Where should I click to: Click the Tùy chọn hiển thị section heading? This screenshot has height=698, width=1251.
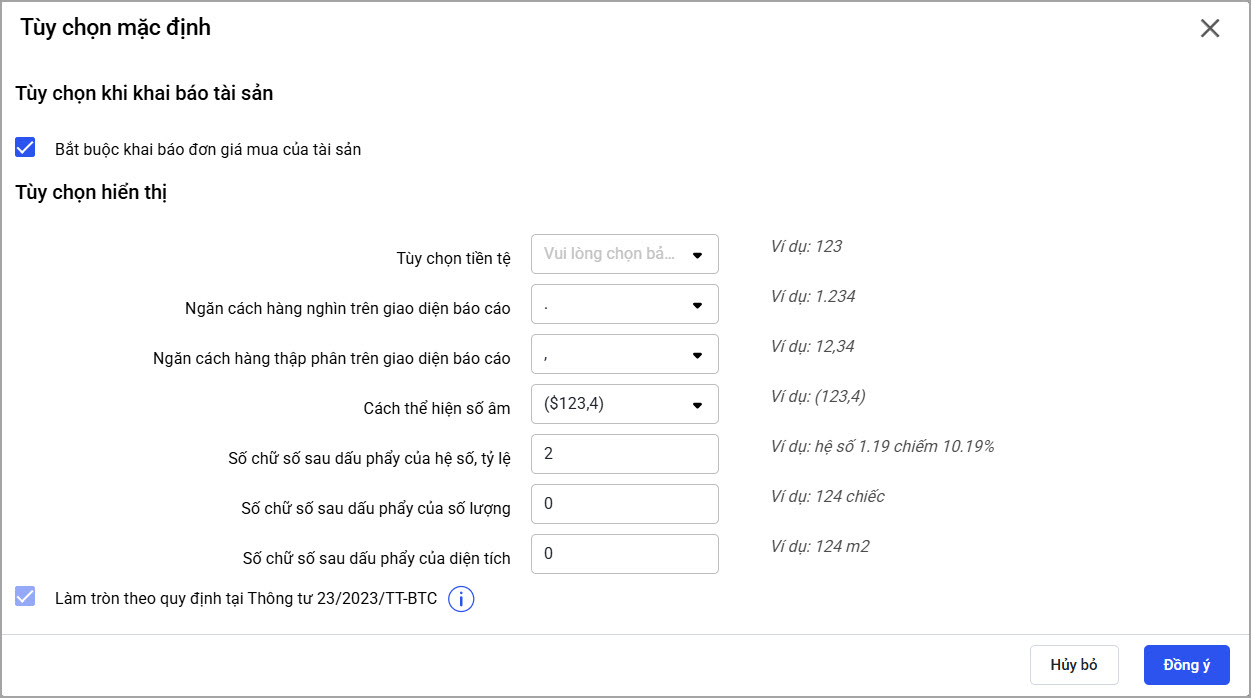[91, 193]
